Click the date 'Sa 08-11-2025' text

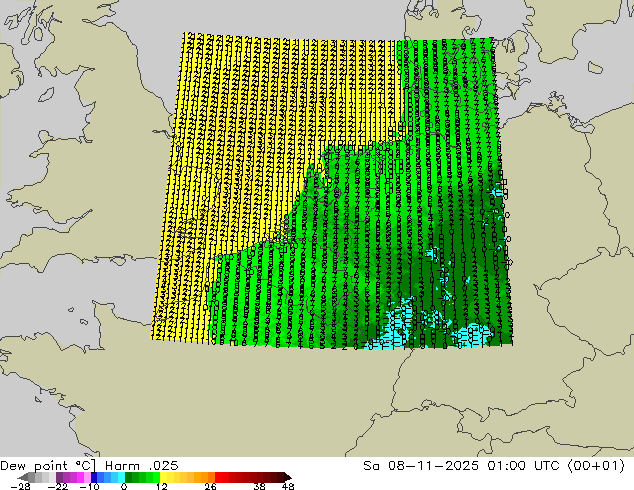pyautogui.click(x=421, y=466)
